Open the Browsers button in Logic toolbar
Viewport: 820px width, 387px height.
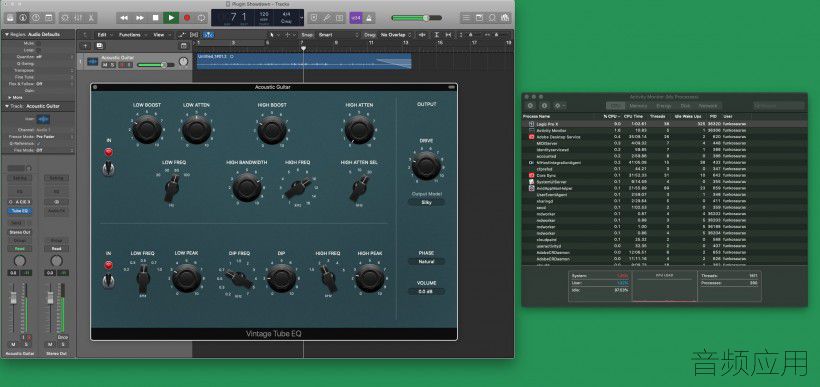tap(505, 18)
